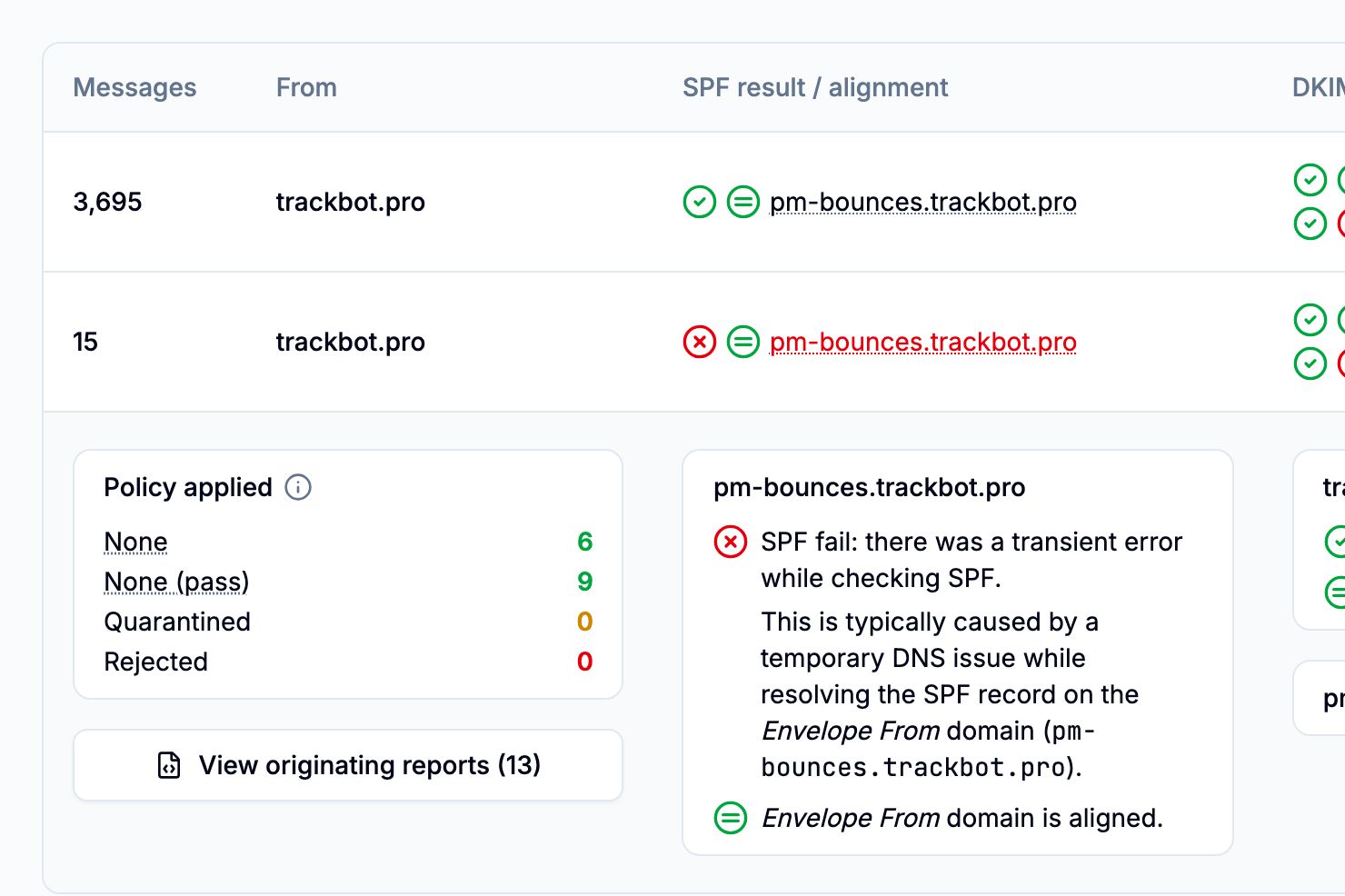This screenshot has width=1345, height=896.
Task: Click the Quarantined policy label
Action: [x=177, y=622]
